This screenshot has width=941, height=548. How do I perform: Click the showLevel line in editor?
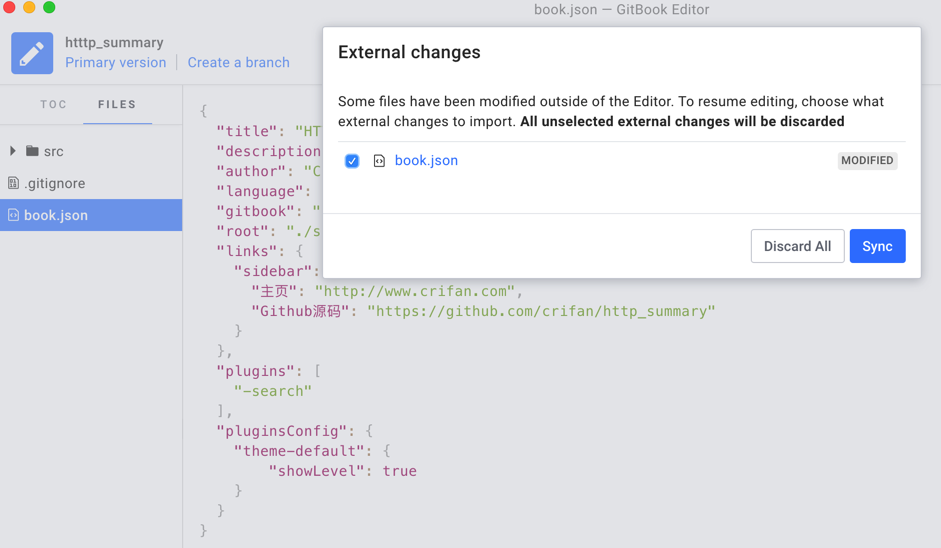click(342, 471)
